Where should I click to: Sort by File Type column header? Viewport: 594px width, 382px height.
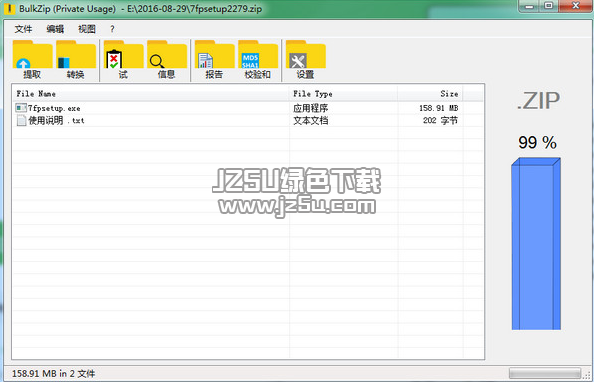coord(344,94)
